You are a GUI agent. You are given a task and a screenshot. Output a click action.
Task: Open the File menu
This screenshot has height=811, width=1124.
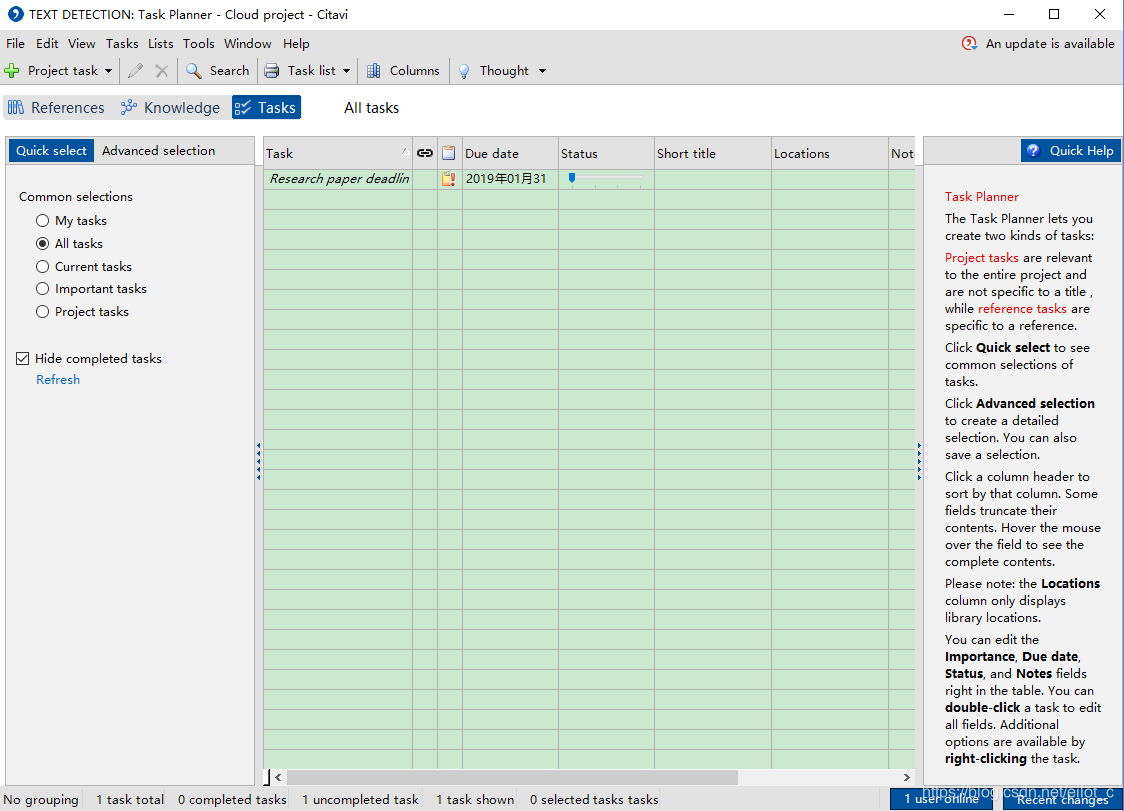15,44
